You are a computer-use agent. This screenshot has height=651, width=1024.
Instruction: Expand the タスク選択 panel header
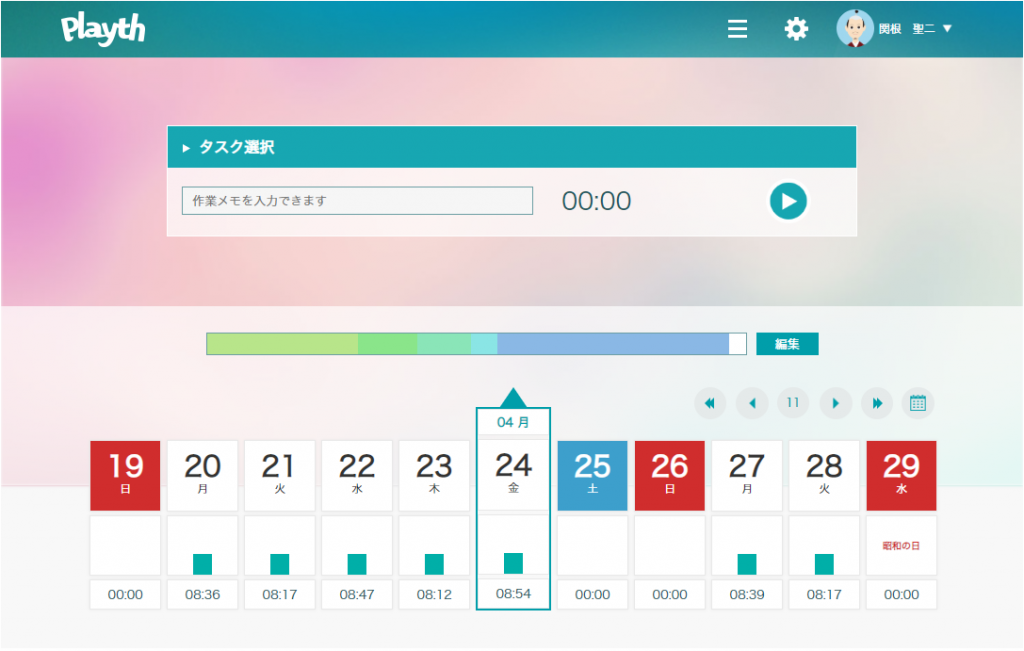coord(512,147)
